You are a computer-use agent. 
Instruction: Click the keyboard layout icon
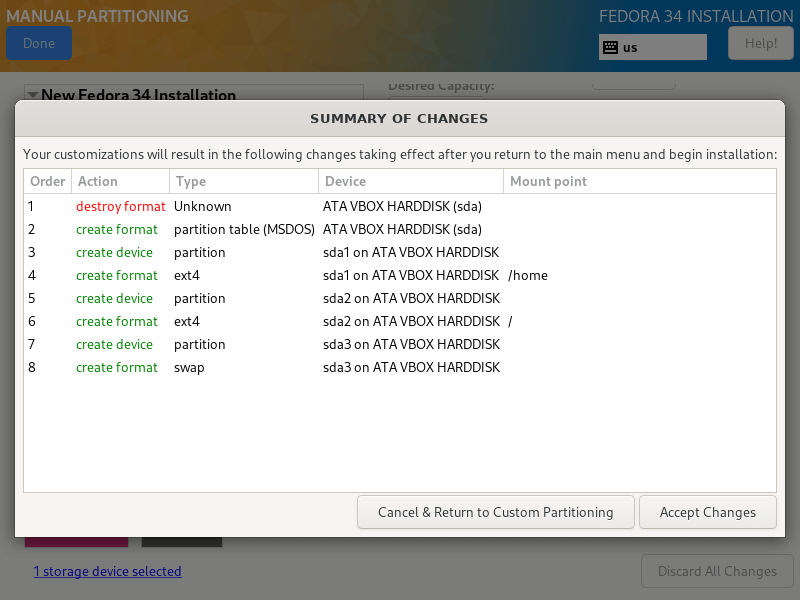[x=609, y=47]
